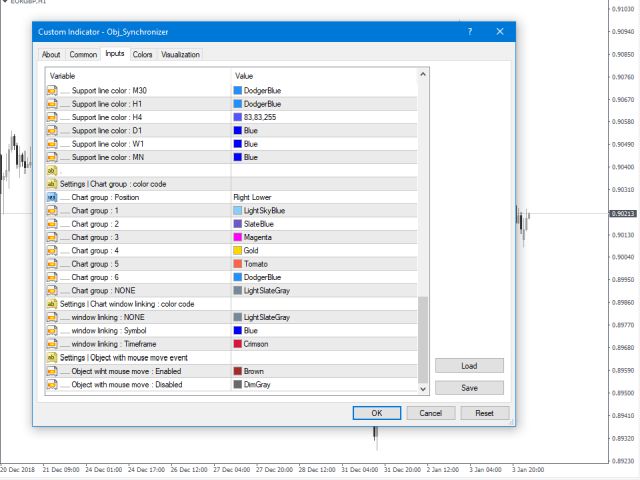Click the color icon beside window linking : Symbol

[52, 331]
